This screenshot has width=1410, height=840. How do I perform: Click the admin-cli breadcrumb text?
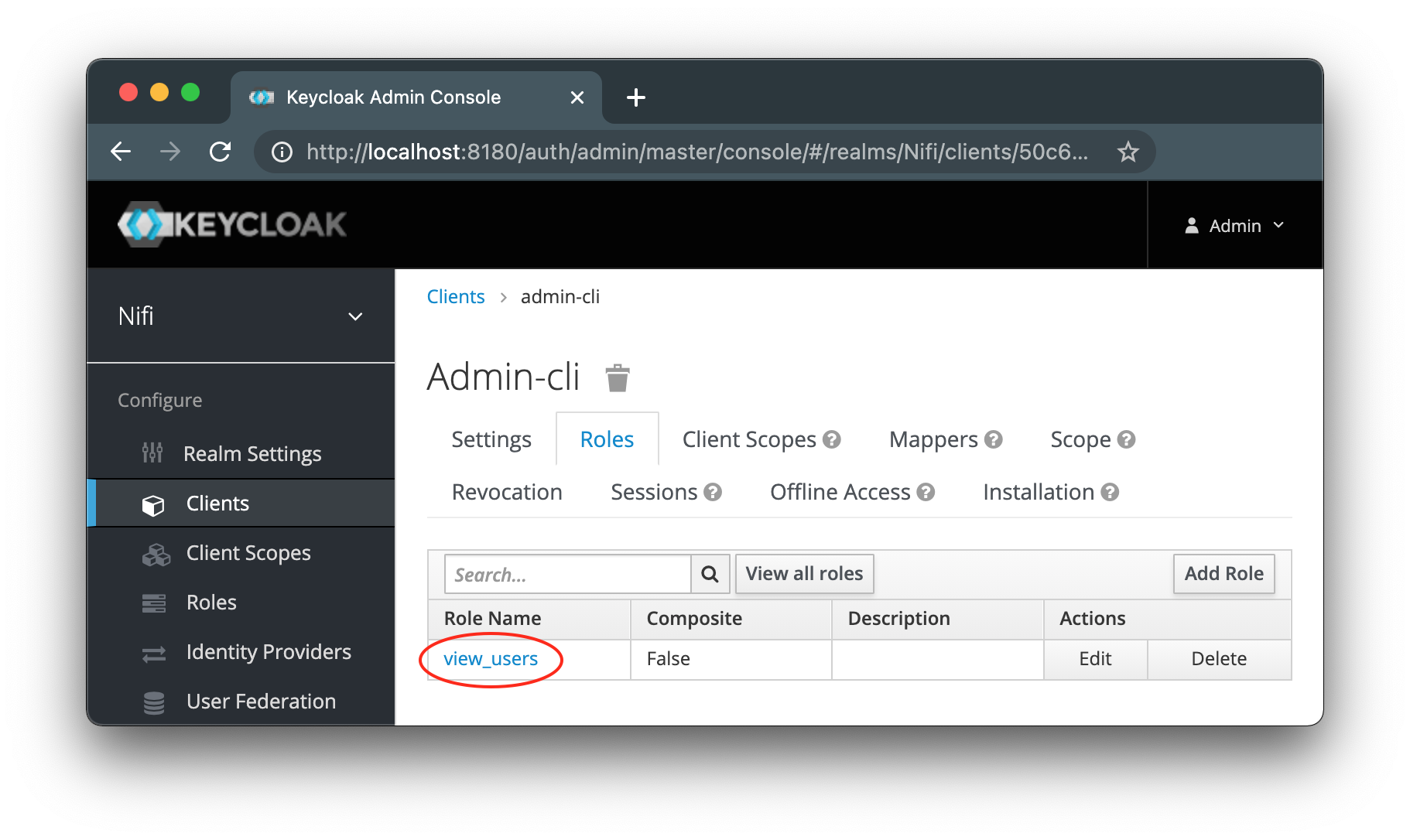[x=560, y=297]
